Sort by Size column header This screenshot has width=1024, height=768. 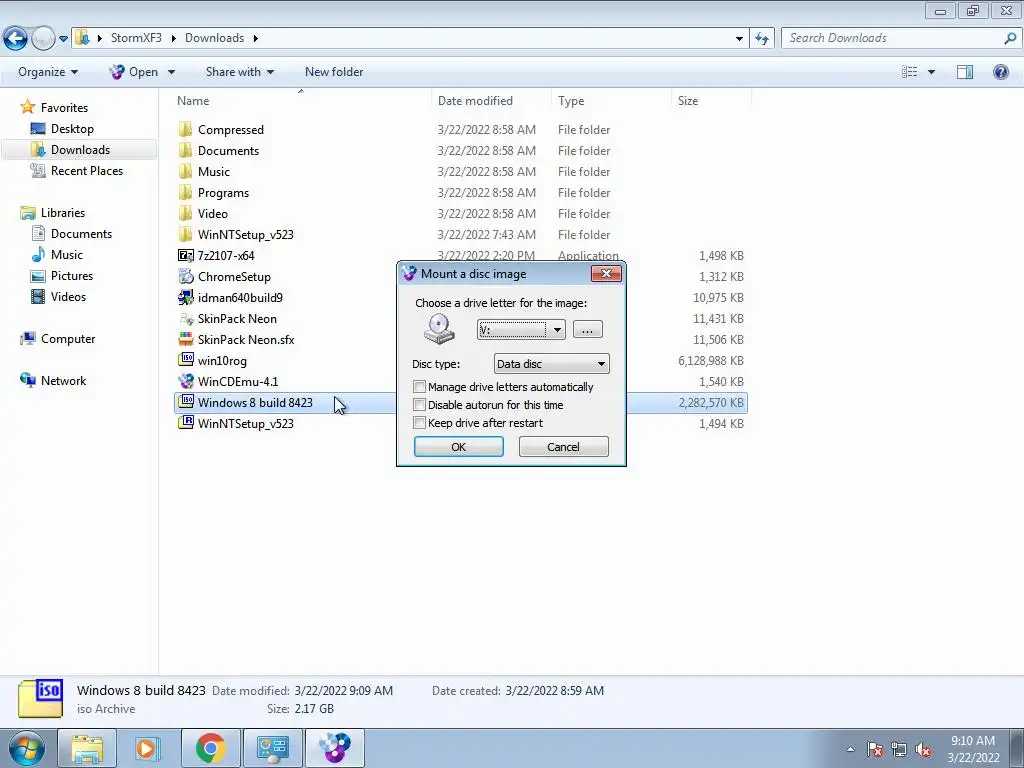coord(688,101)
